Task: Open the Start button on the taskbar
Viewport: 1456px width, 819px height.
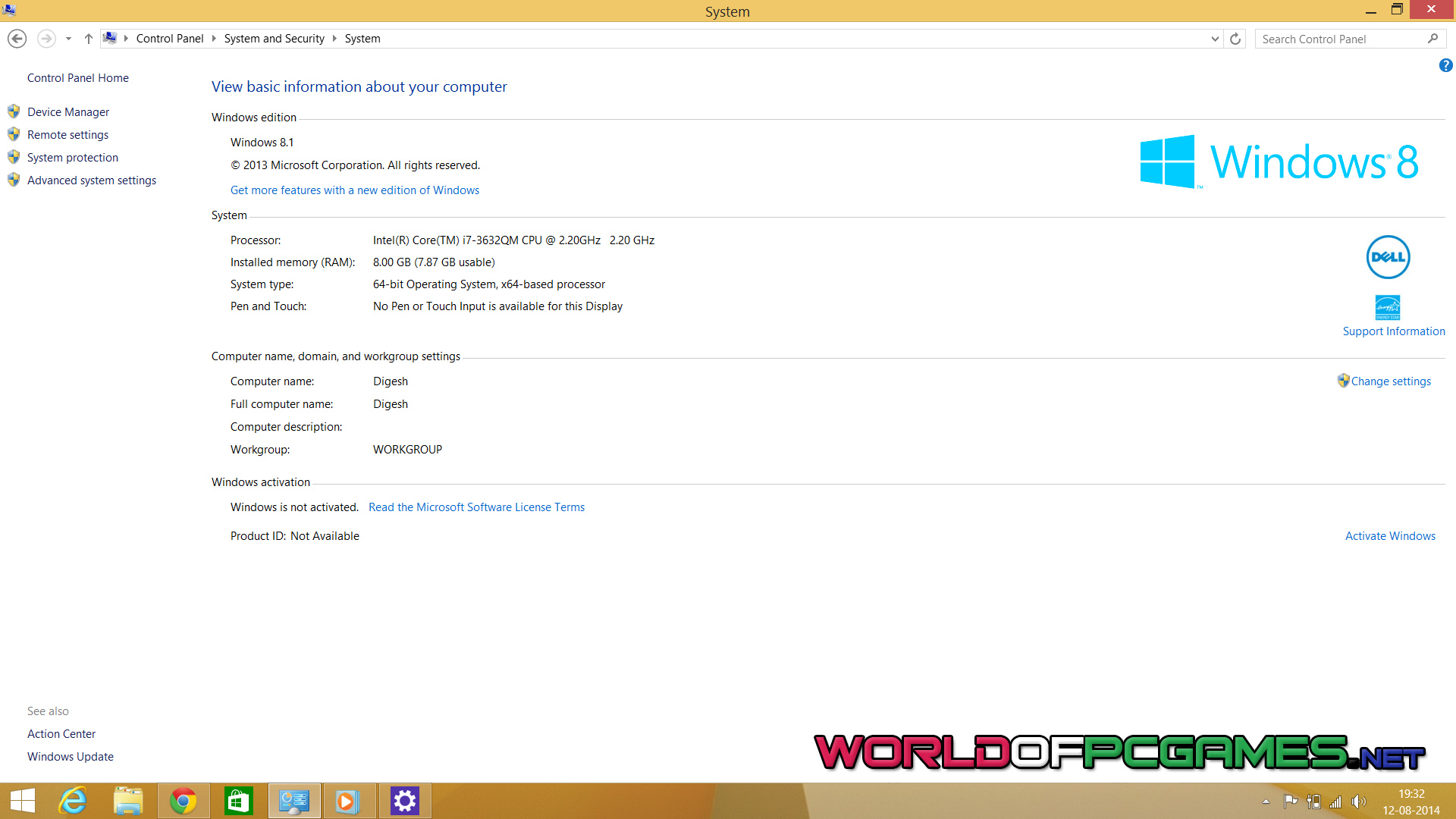Action: coord(23,801)
